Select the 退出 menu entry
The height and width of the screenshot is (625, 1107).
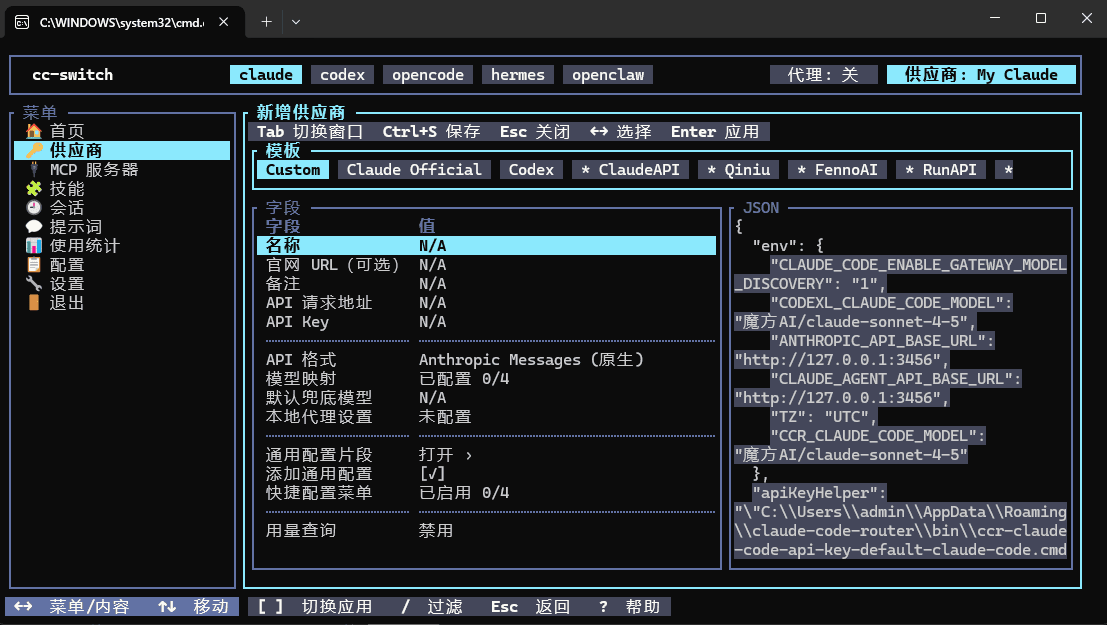(x=66, y=303)
